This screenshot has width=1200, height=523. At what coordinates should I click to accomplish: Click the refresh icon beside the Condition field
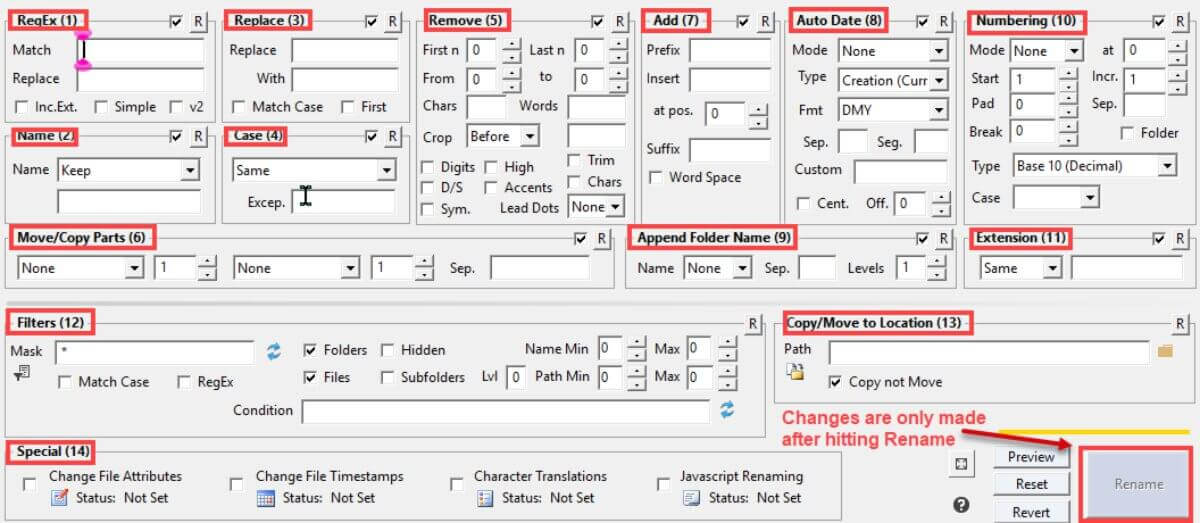727,410
